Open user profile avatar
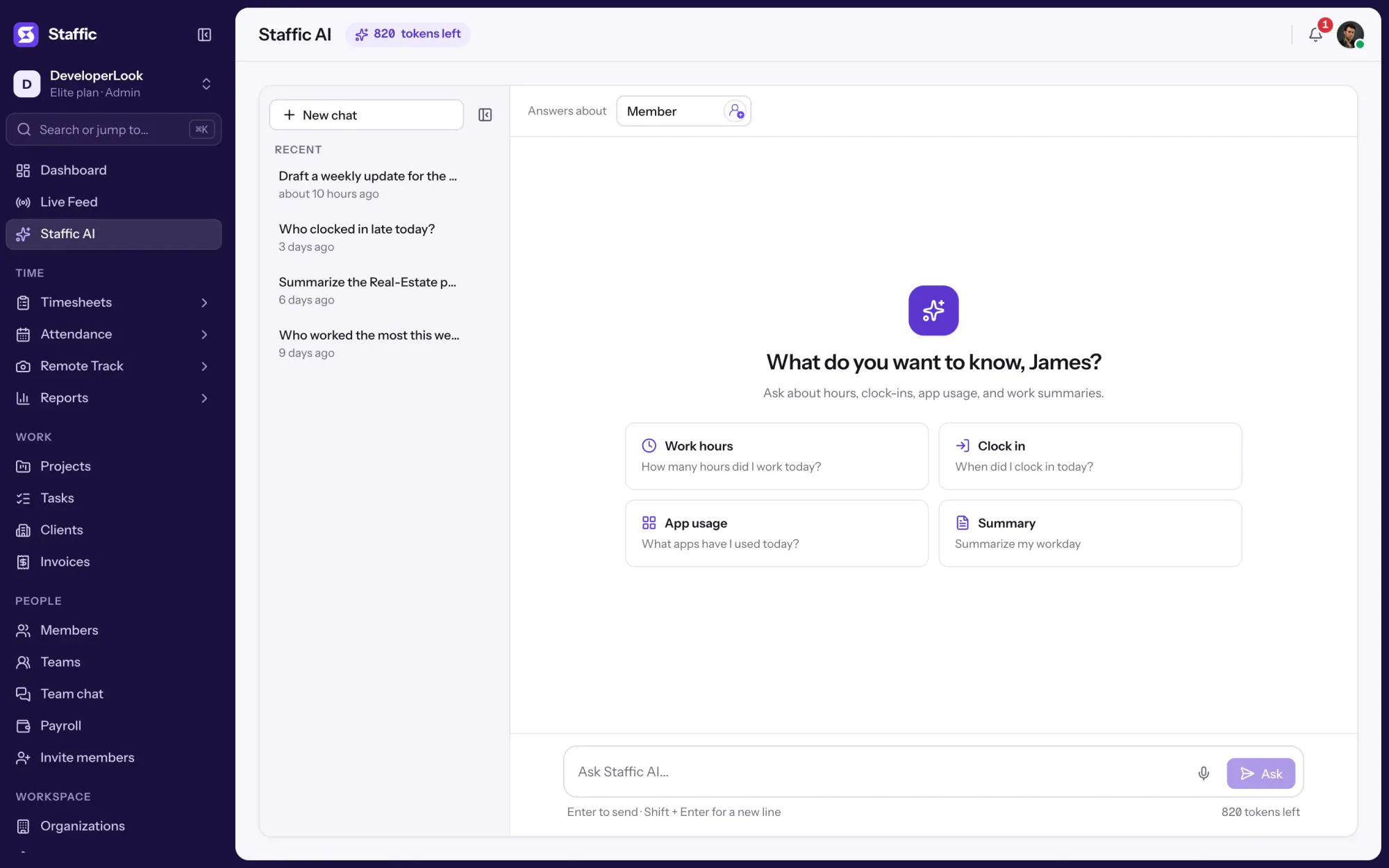 pos(1350,35)
